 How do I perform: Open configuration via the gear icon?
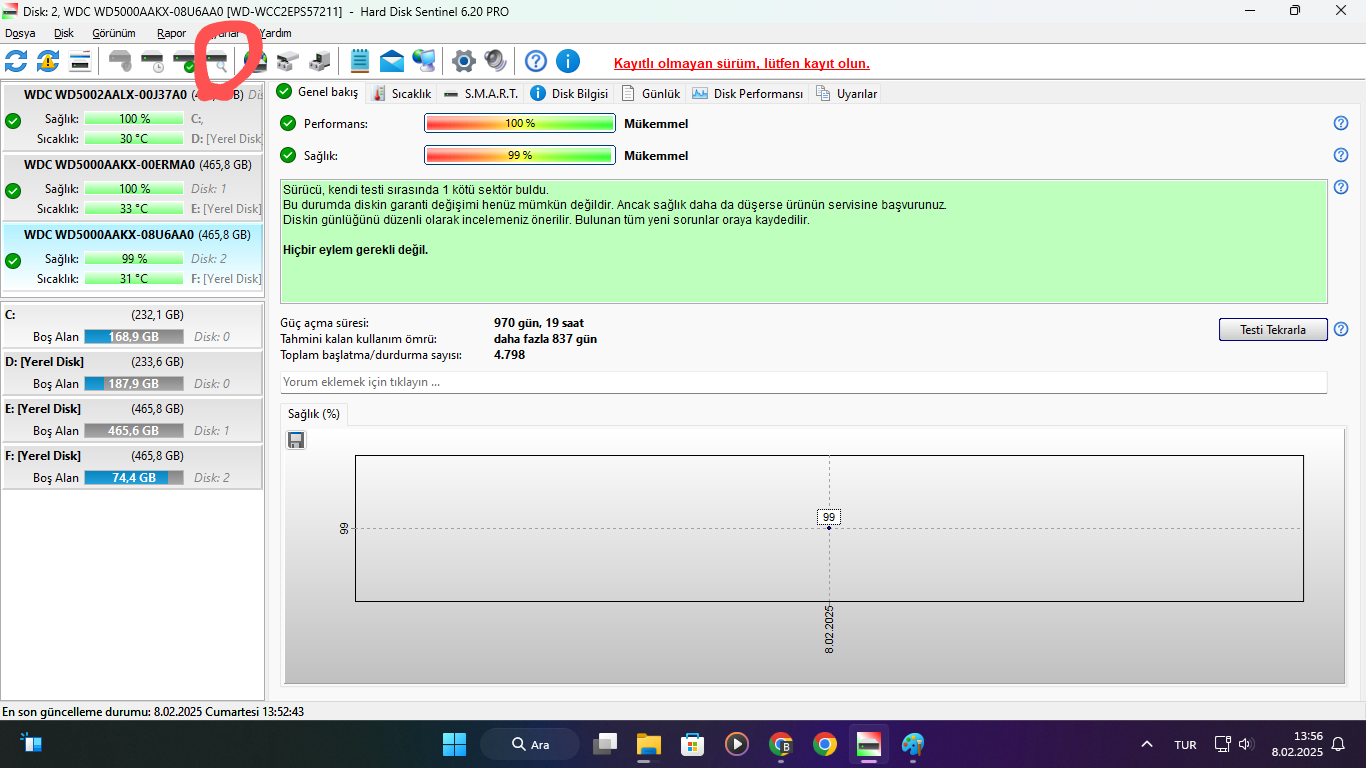click(x=464, y=61)
